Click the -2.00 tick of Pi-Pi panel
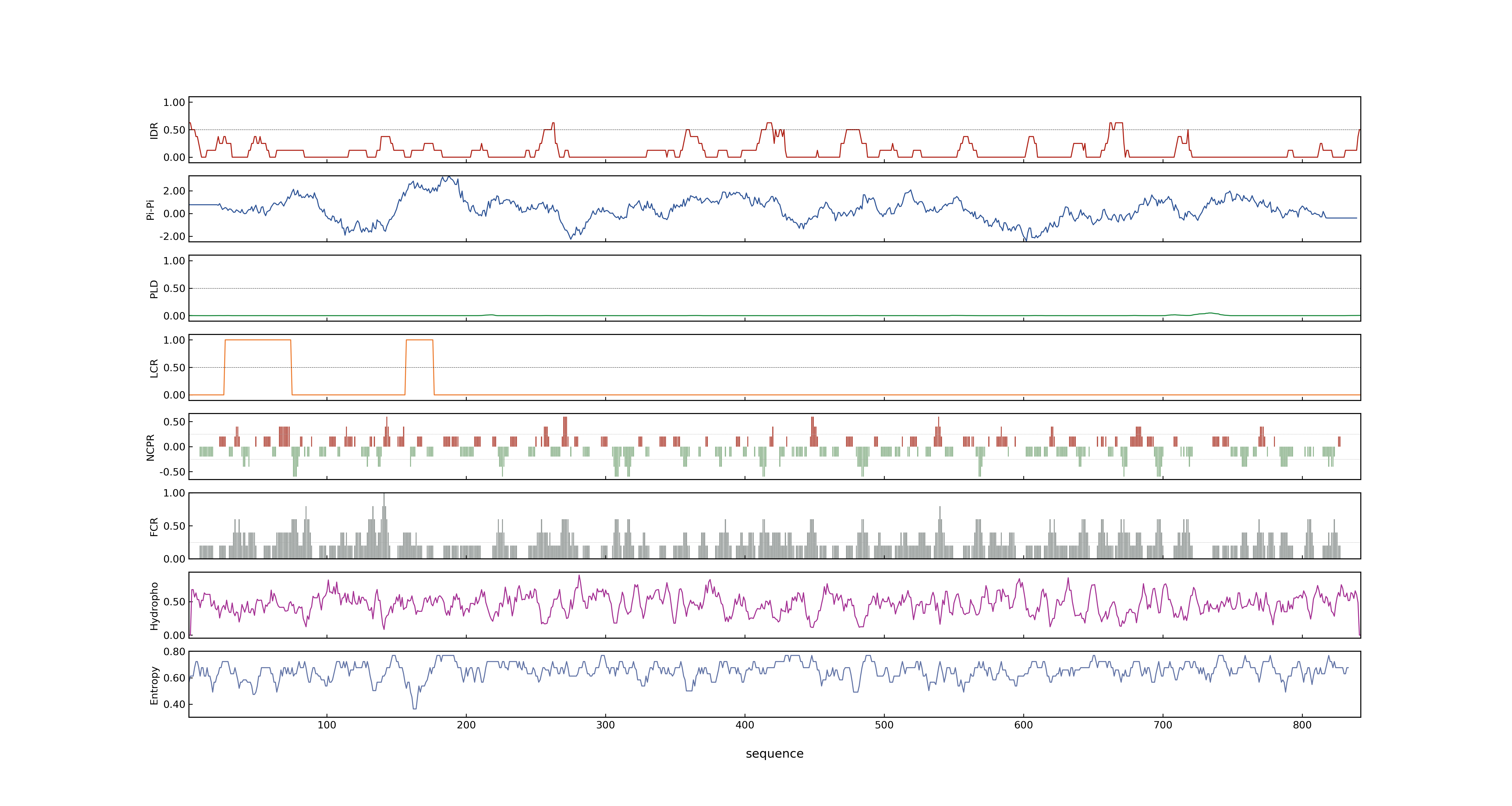 [x=172, y=237]
